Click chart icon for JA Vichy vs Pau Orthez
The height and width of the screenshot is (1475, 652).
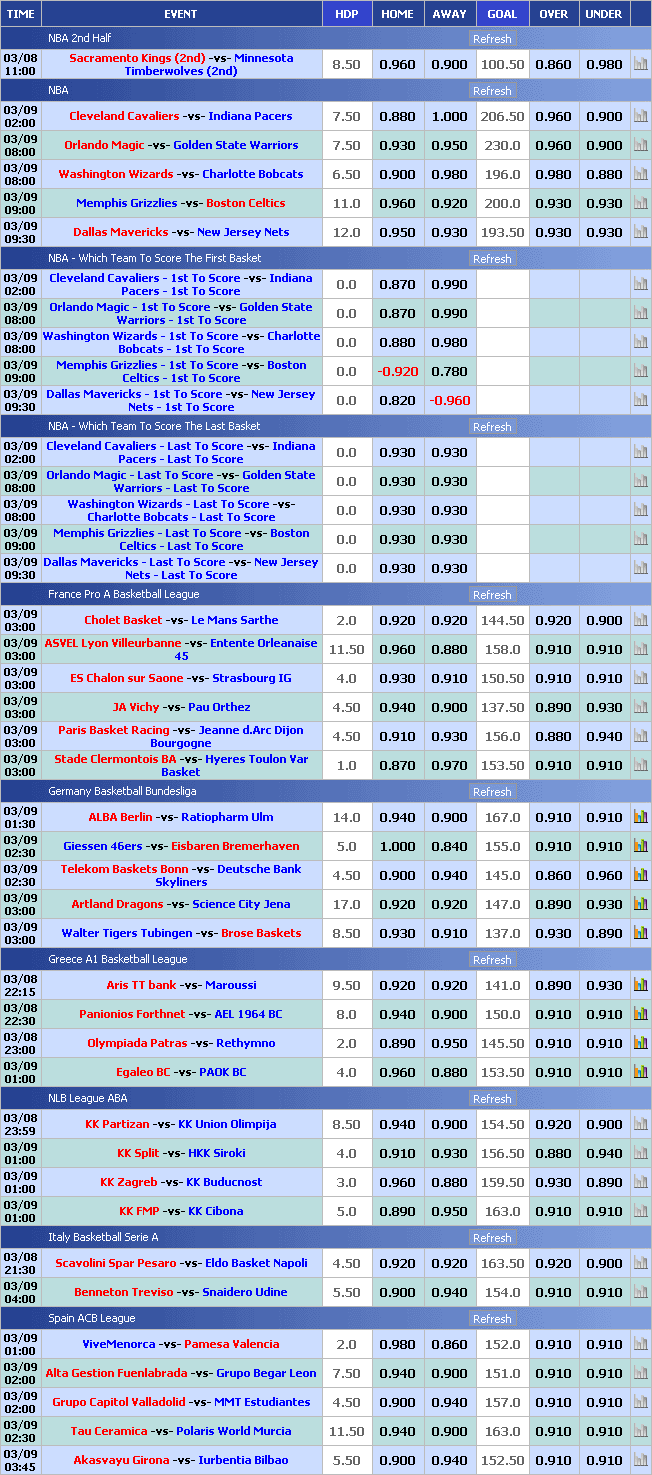[x=641, y=707]
